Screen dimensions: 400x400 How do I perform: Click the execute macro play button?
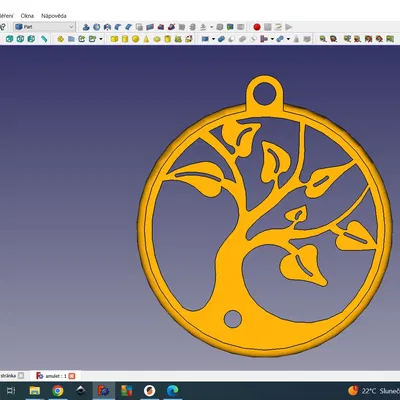pyautogui.click(x=288, y=27)
